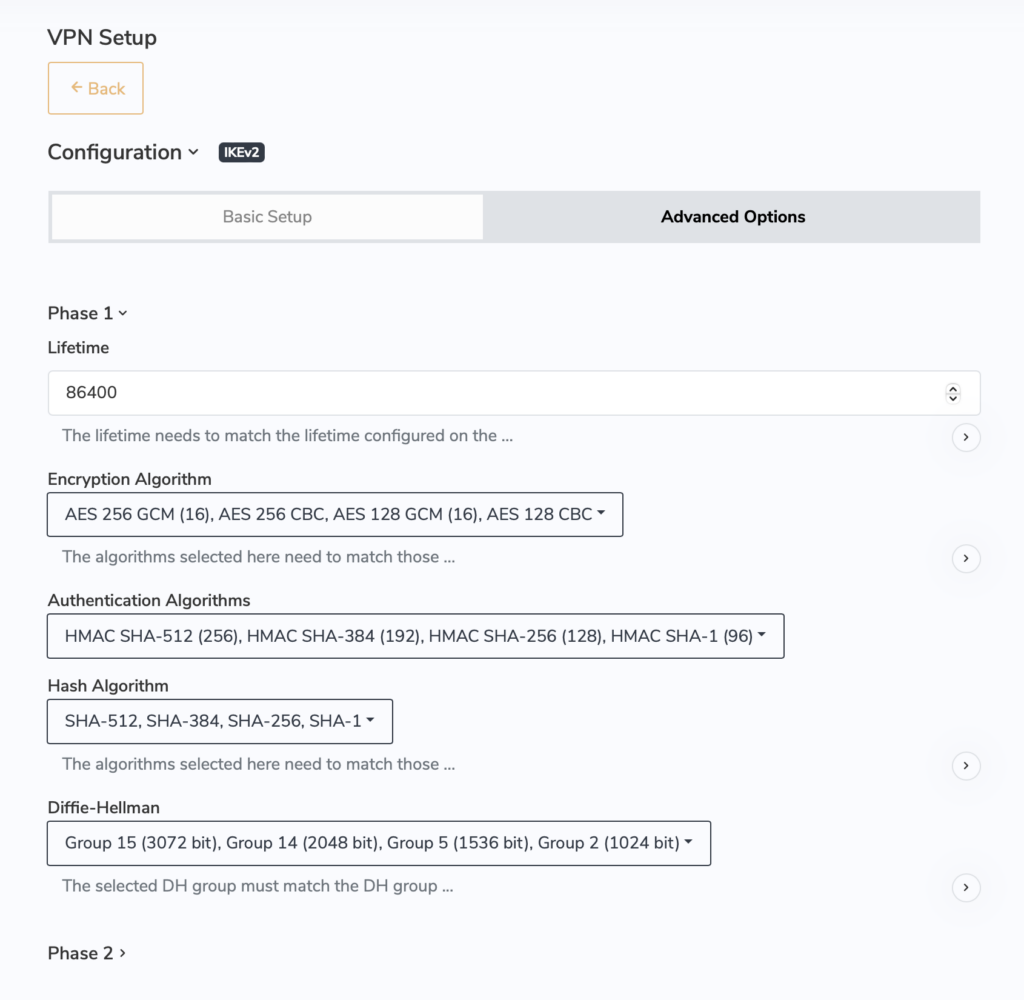Expand the Hash Algorithm help chevron icon

click(x=965, y=765)
